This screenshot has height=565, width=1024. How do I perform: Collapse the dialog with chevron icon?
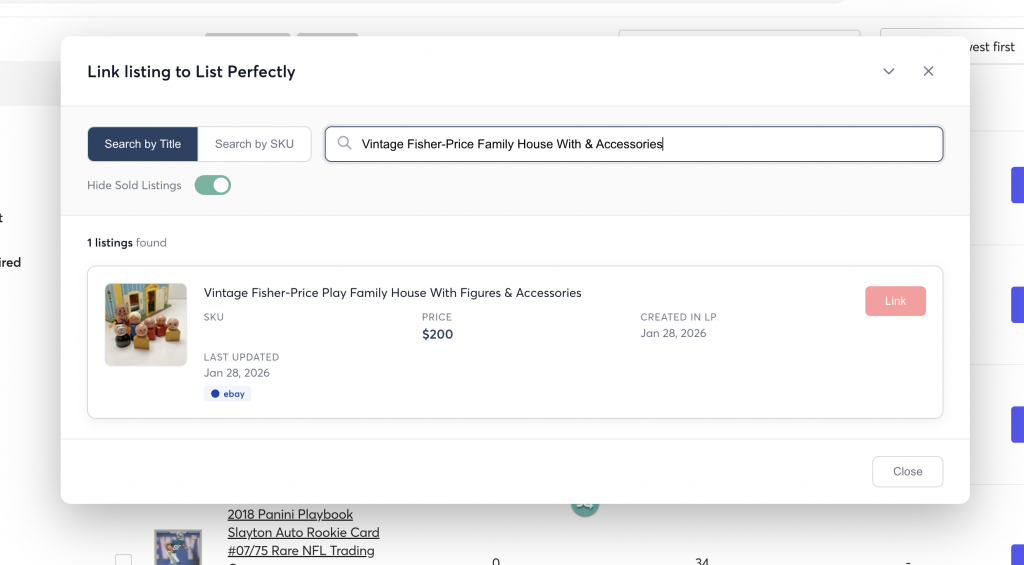(x=888, y=71)
